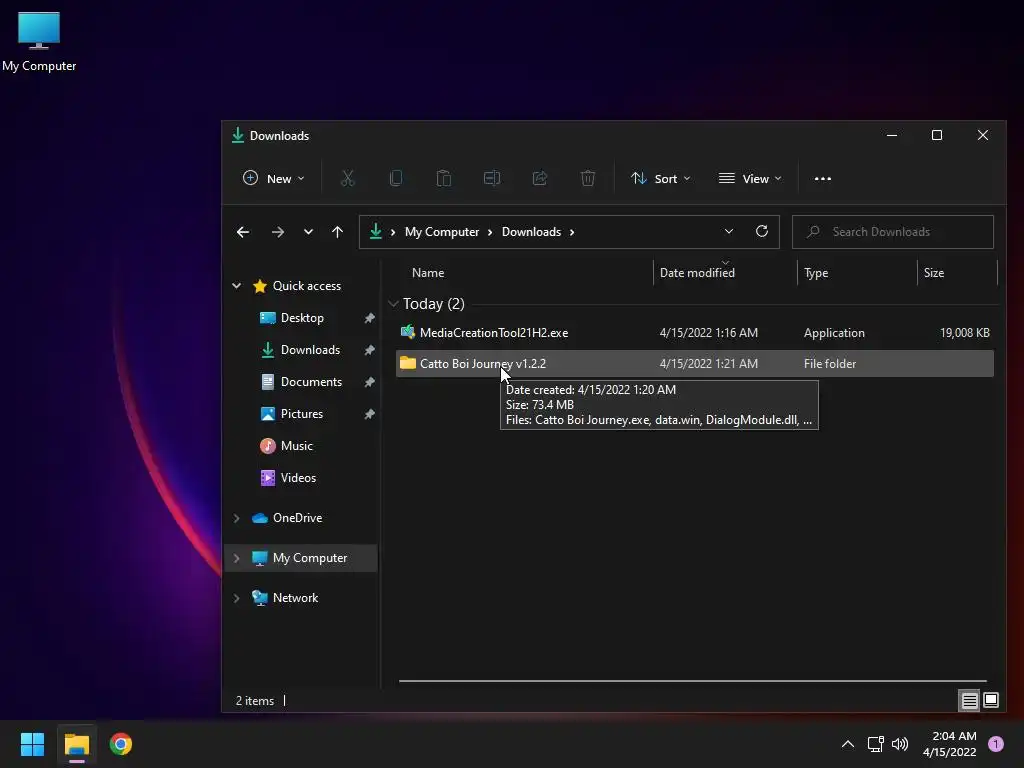This screenshot has height=768, width=1024.
Task: Open volume control speaker icon
Action: [900, 744]
